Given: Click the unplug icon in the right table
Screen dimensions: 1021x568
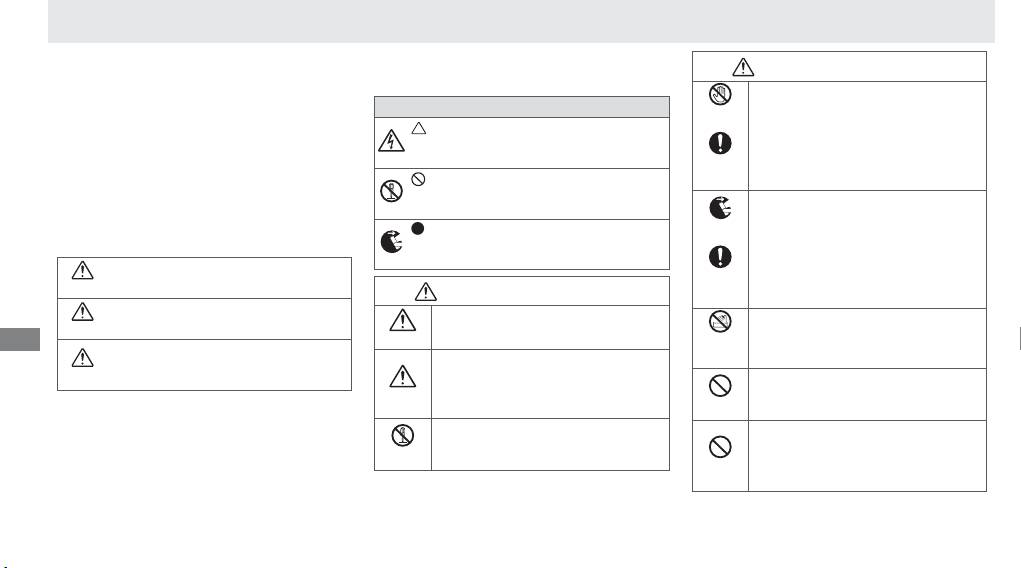Looking at the screenshot, I should (x=720, y=208).
